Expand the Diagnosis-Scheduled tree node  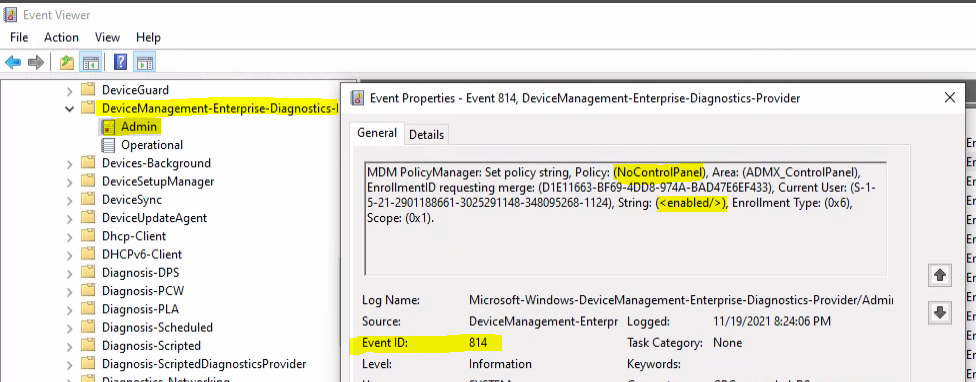click(x=70, y=327)
